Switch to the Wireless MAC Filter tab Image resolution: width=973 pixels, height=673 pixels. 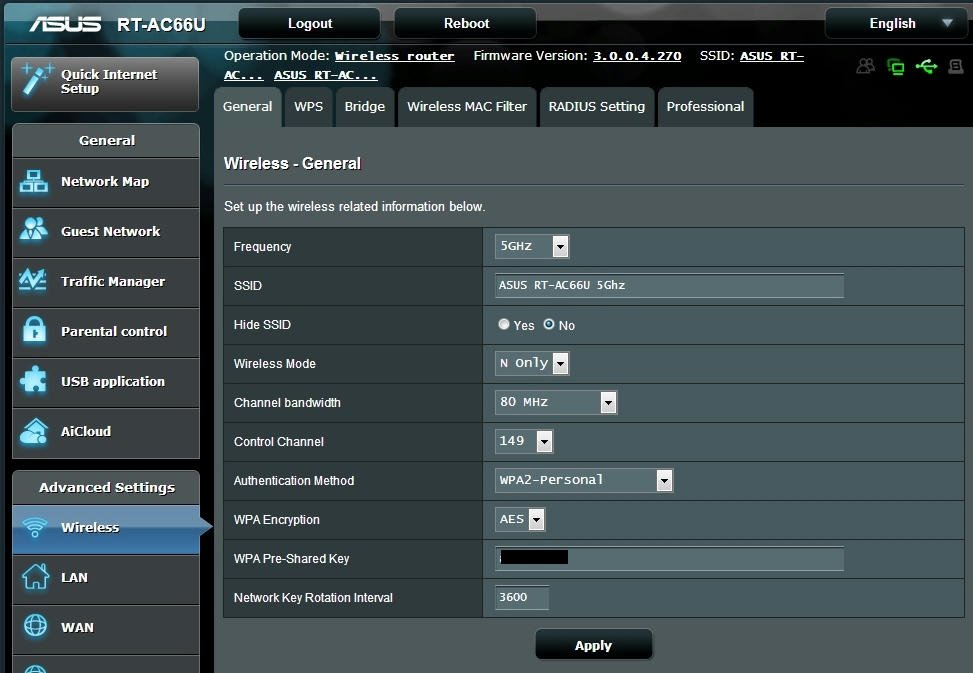pyautogui.click(x=467, y=107)
